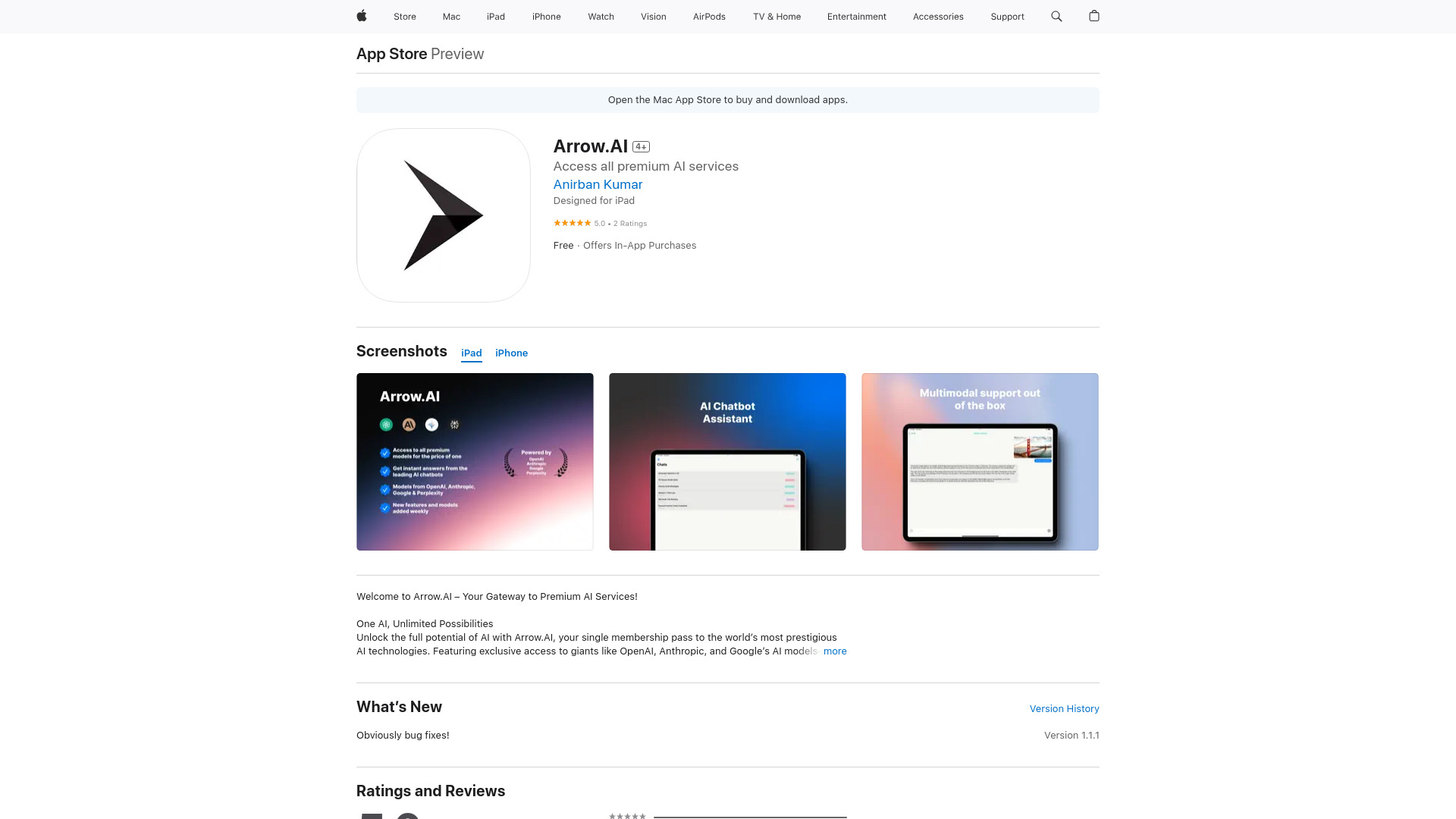
Task: Click the Store menu bar item
Action: pos(404,16)
